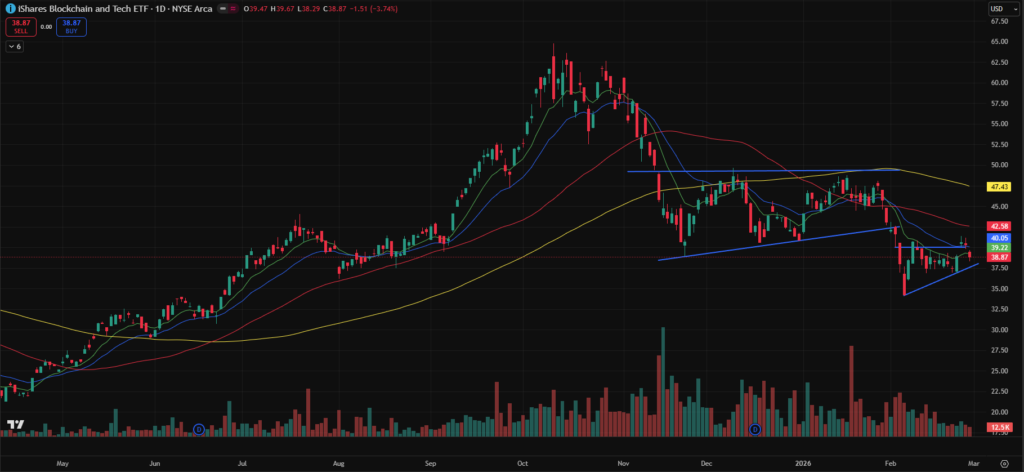This screenshot has width=1024, height=472.
Task: Click the iShares ETF symbol logo icon
Action: click(9, 9)
